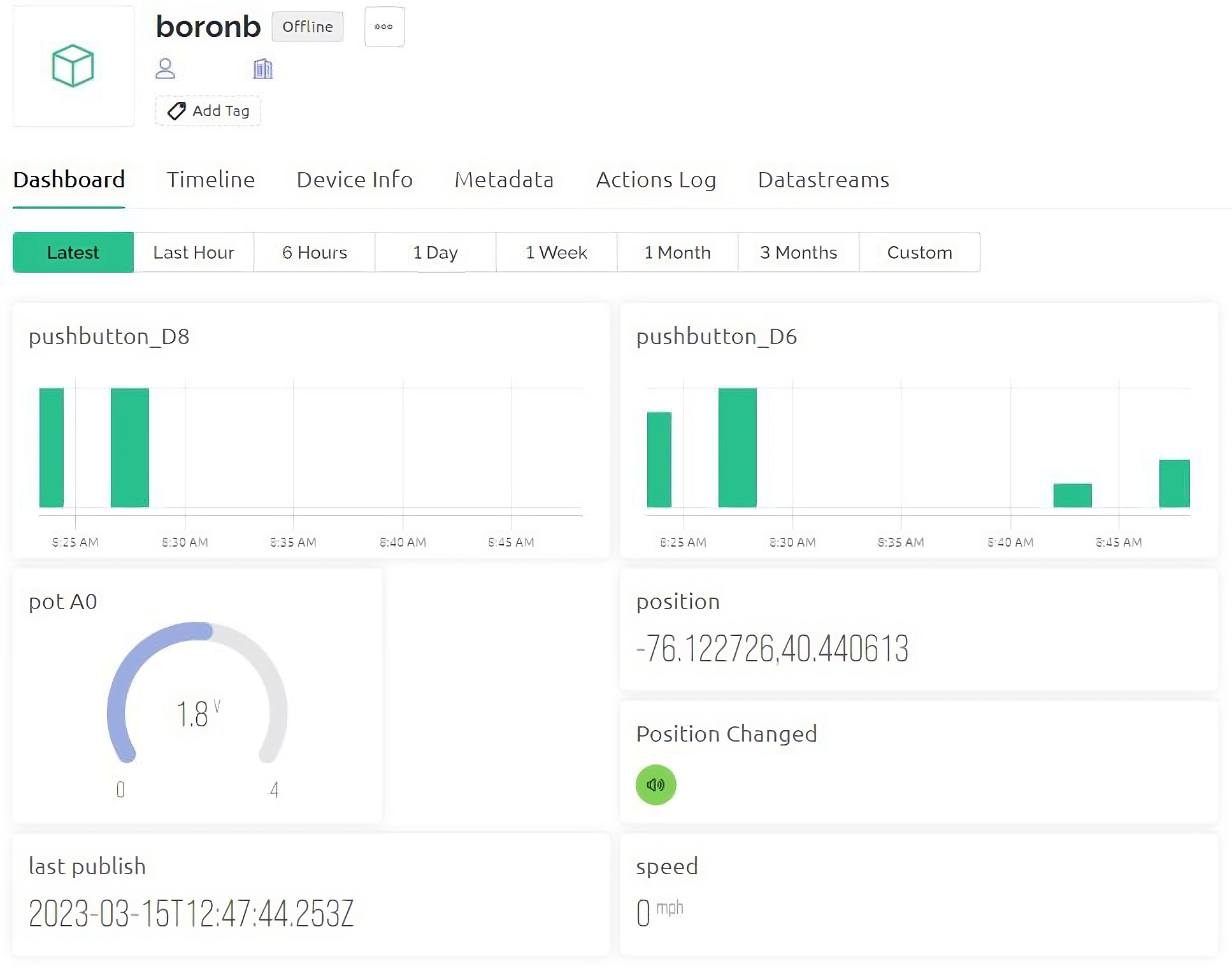
Task: Click the position coordinates value
Action: [772, 649]
